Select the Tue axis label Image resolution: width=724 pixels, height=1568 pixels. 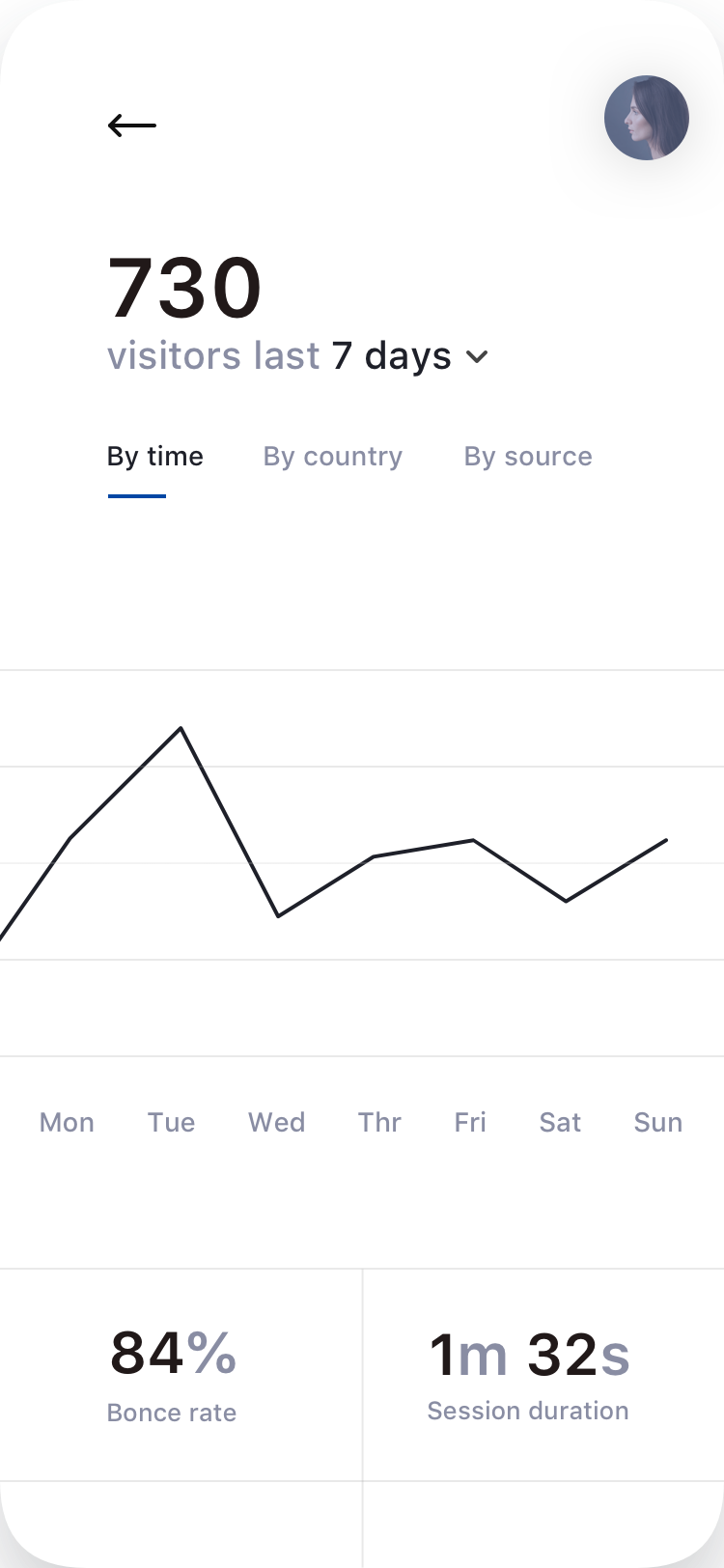click(x=171, y=1122)
